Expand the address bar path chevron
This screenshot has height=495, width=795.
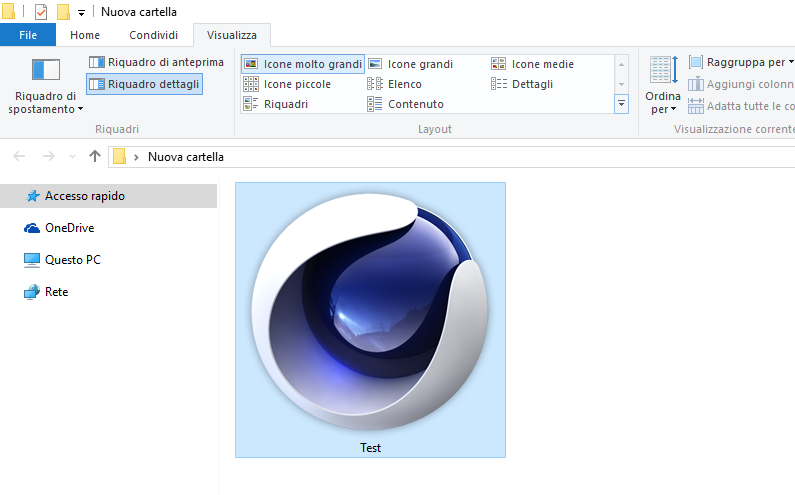pyautogui.click(x=136, y=157)
